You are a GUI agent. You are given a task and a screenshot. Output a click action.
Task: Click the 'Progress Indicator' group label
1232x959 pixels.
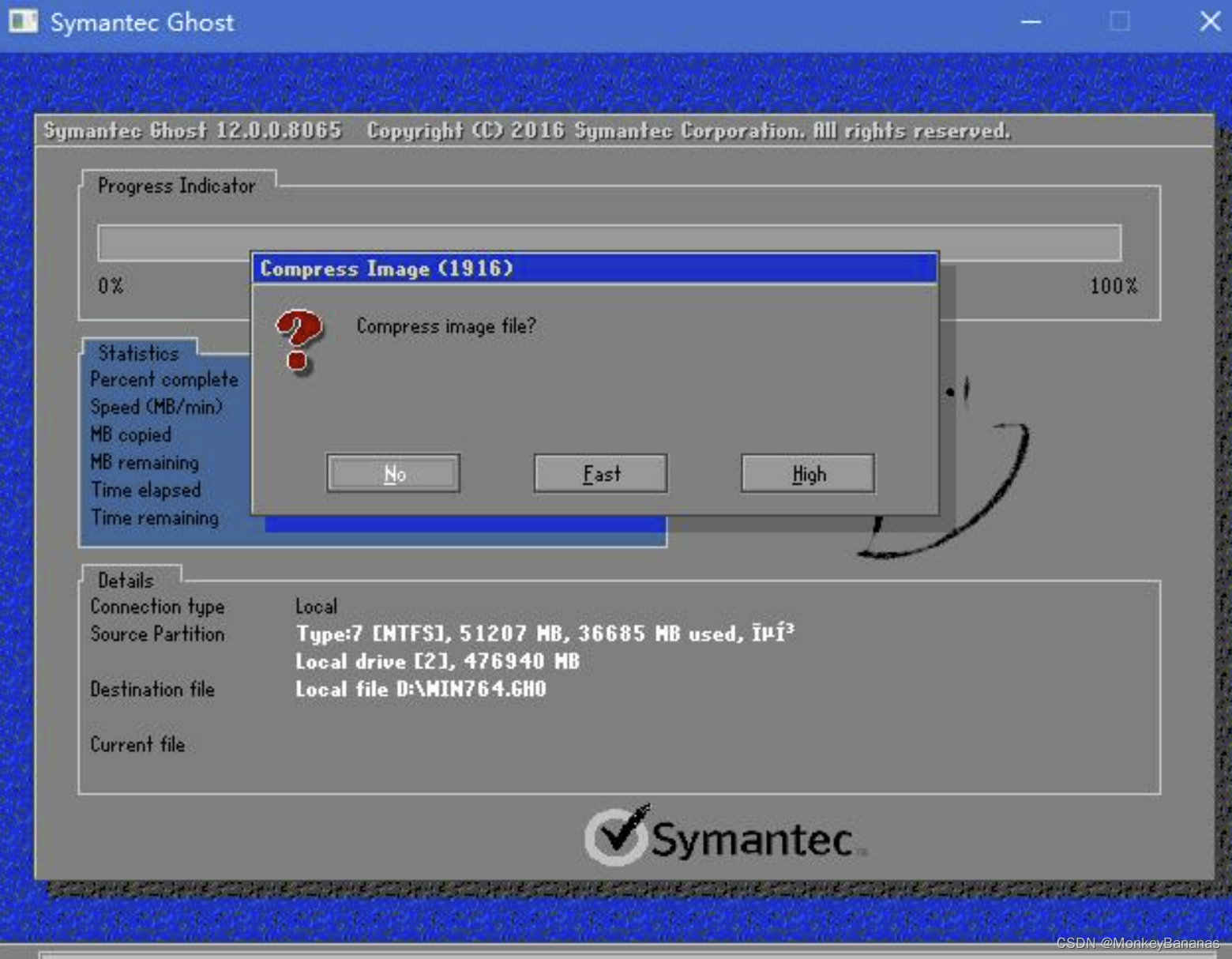point(177,186)
